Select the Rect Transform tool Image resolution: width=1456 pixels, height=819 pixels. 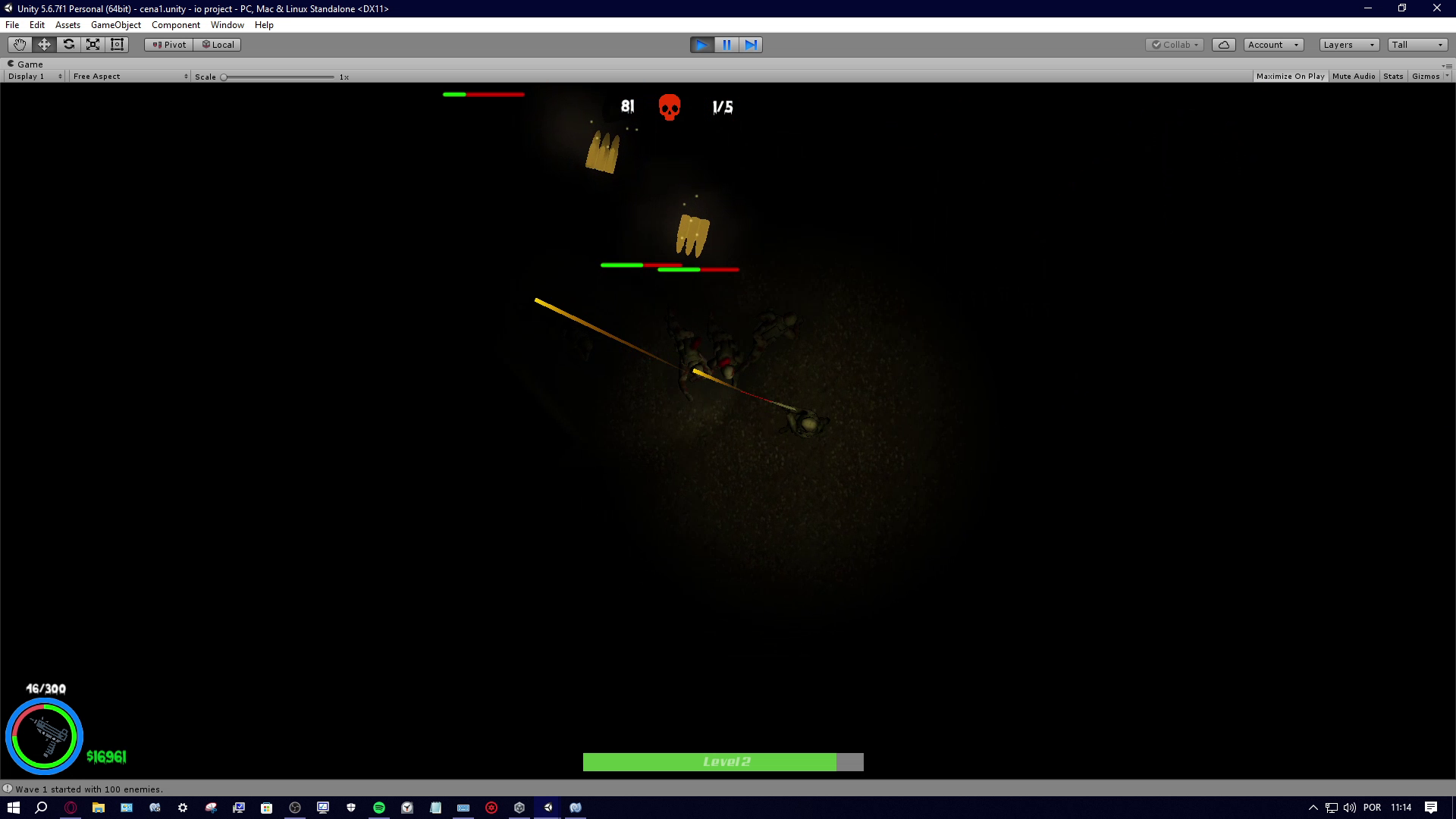117,45
